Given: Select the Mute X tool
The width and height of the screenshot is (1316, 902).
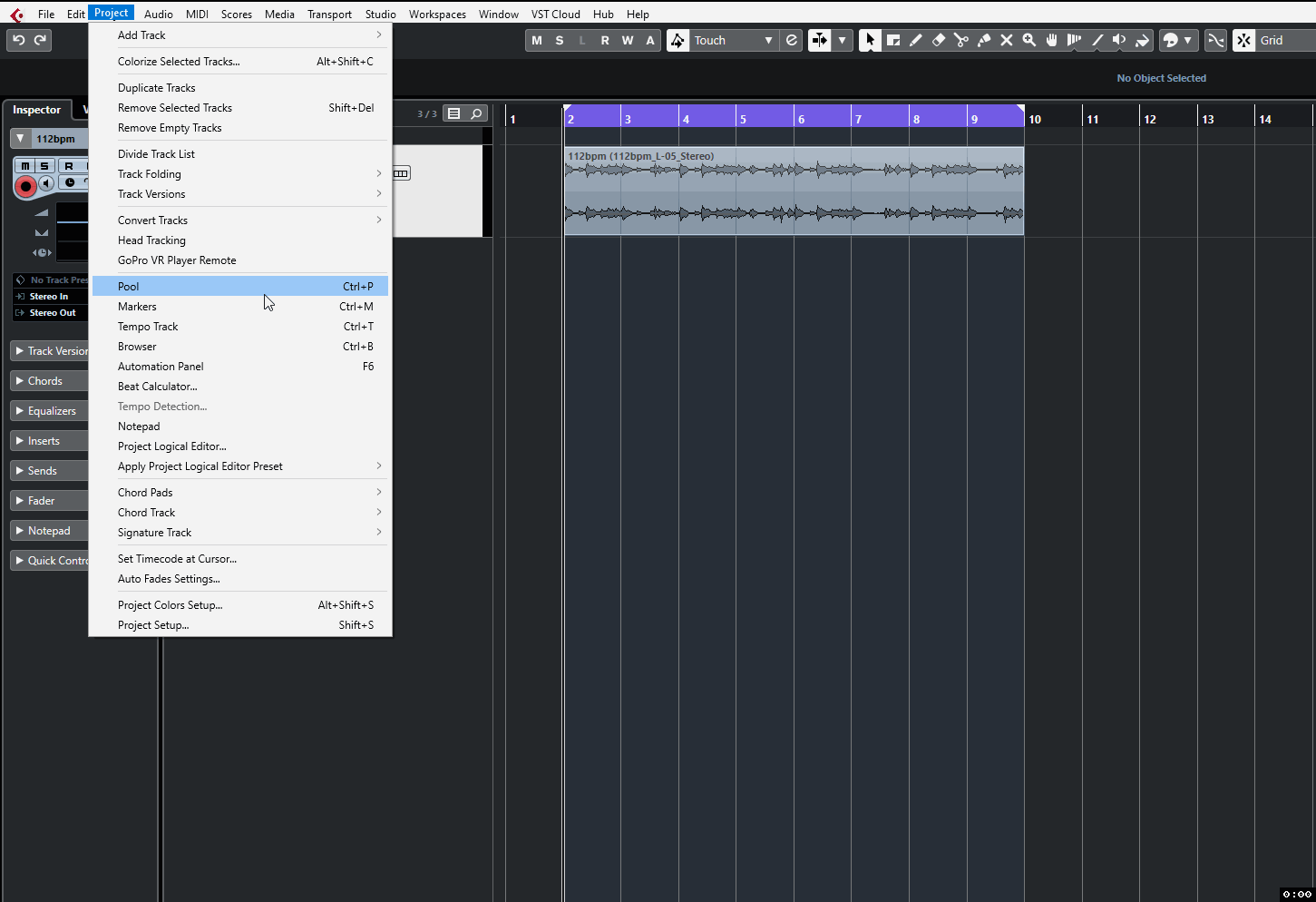Looking at the screenshot, I should click(1007, 40).
